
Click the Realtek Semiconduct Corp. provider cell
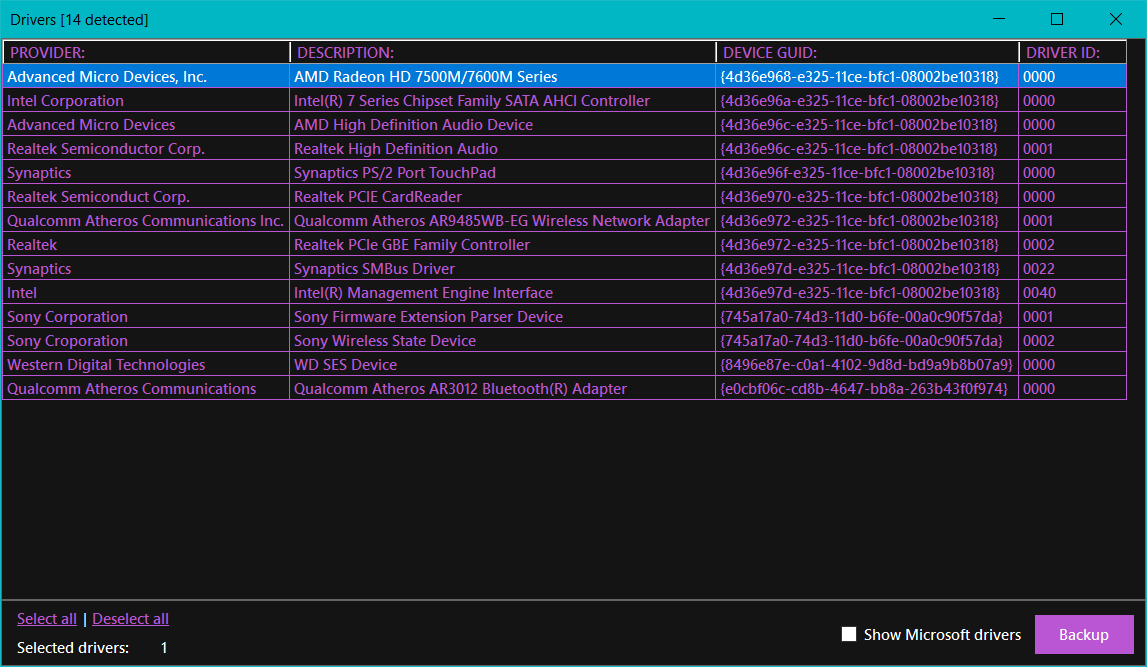146,197
